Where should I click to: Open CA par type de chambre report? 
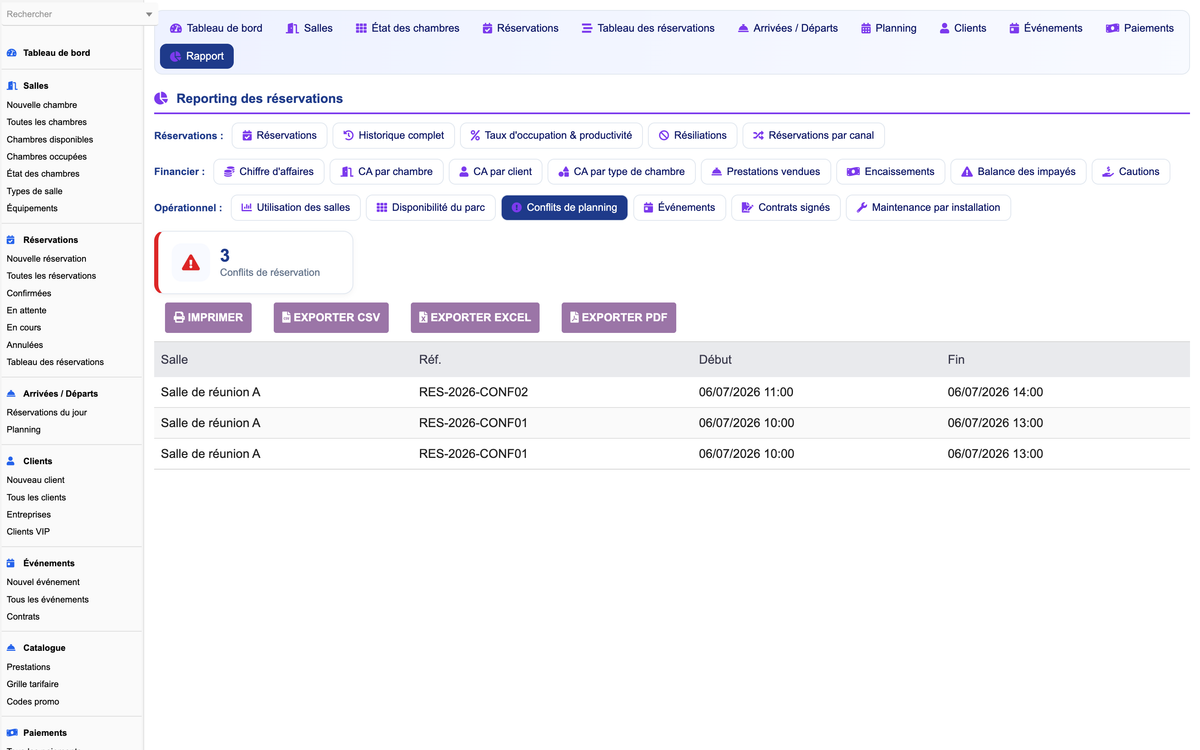(x=622, y=172)
